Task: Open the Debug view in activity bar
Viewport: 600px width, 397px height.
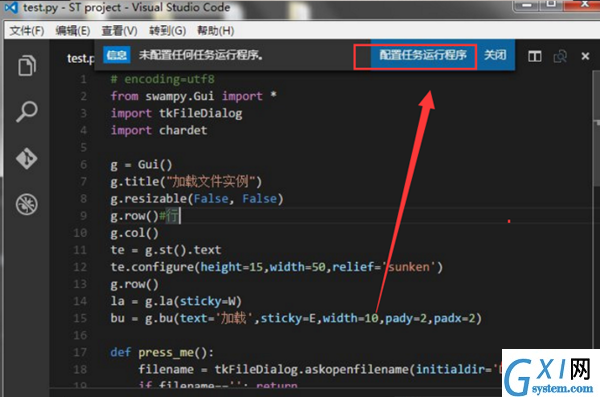Action: tap(27, 204)
